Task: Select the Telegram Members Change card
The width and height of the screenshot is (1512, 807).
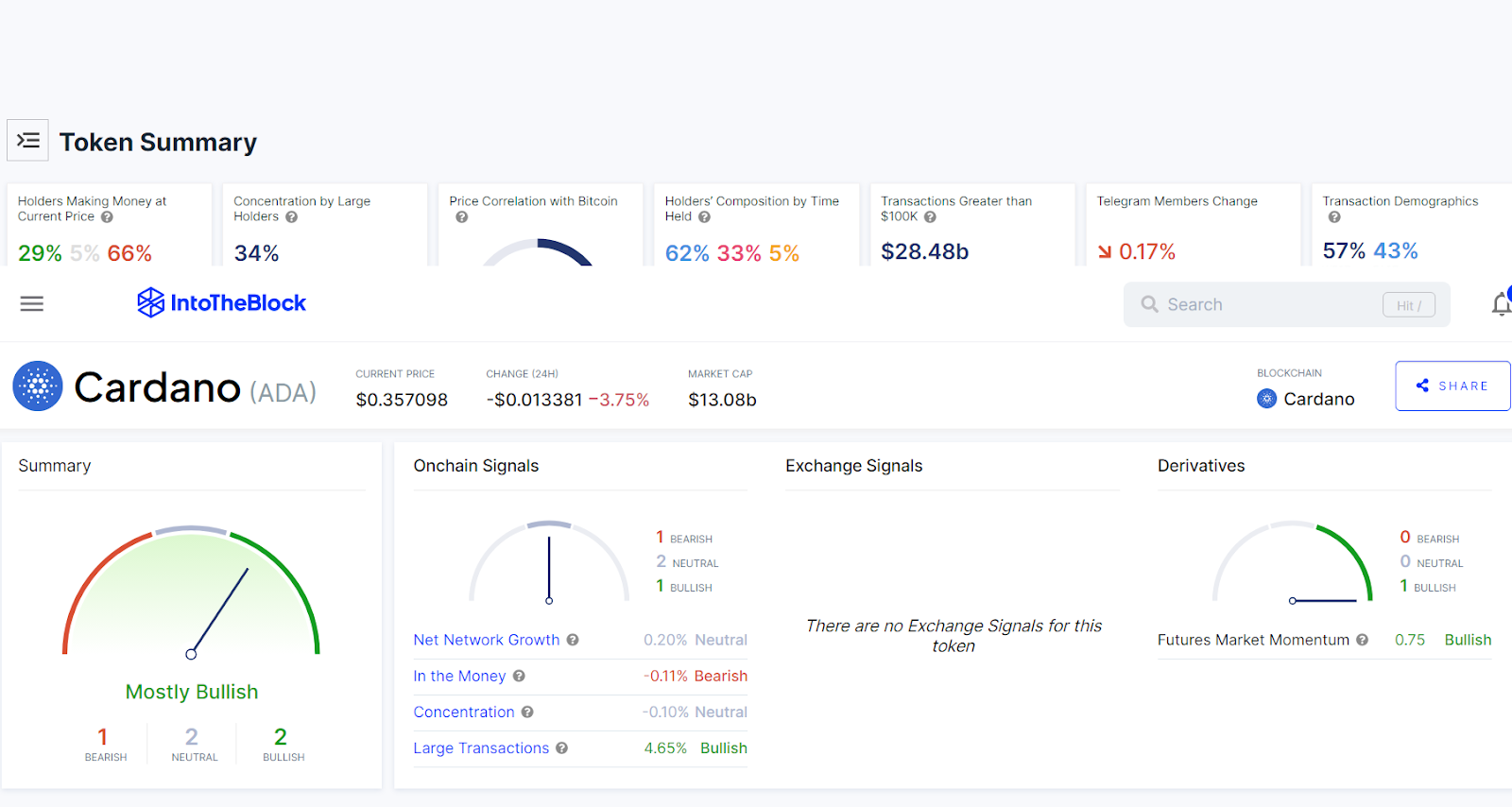Action: (x=1193, y=225)
